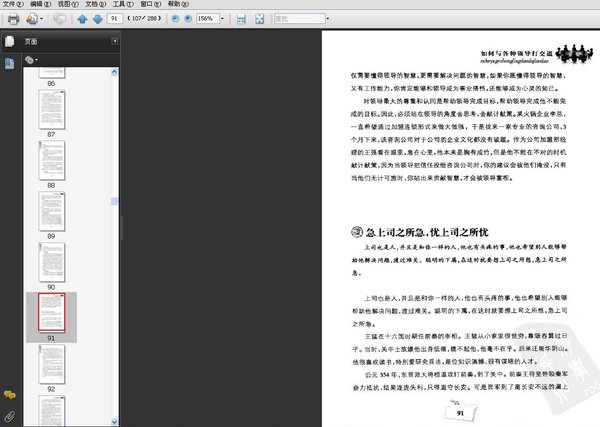Go to previous page with up arrow
This screenshot has width=600, height=427.
coord(82,19)
